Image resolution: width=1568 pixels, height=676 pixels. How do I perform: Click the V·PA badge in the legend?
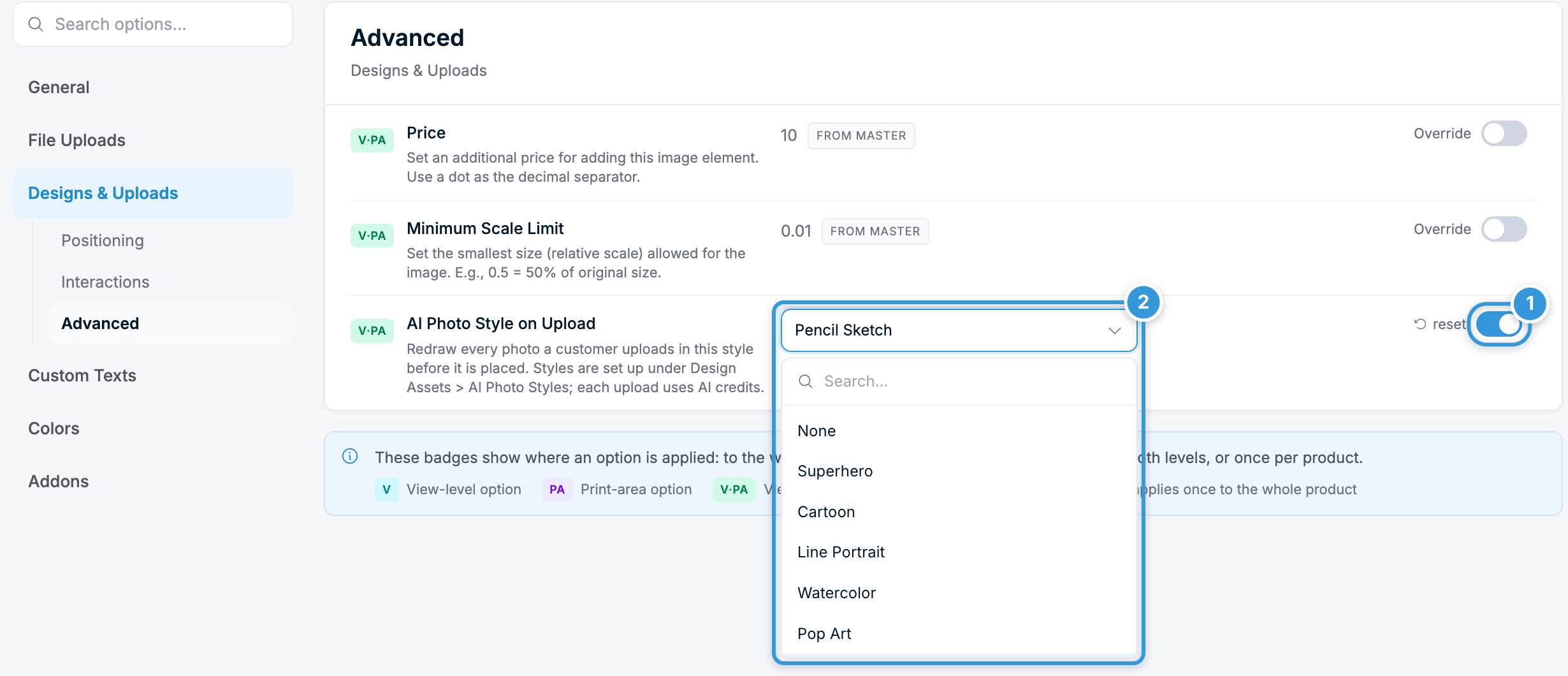click(x=734, y=490)
